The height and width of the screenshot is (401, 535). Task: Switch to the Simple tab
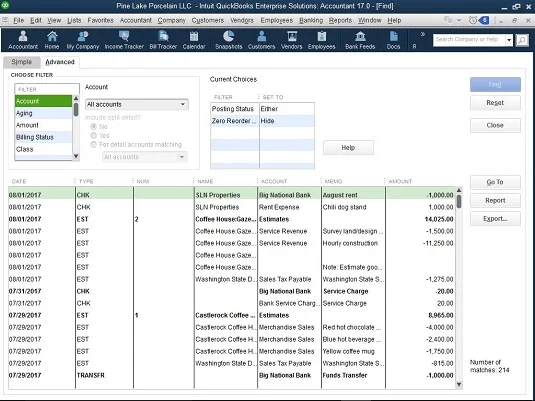[x=21, y=62]
